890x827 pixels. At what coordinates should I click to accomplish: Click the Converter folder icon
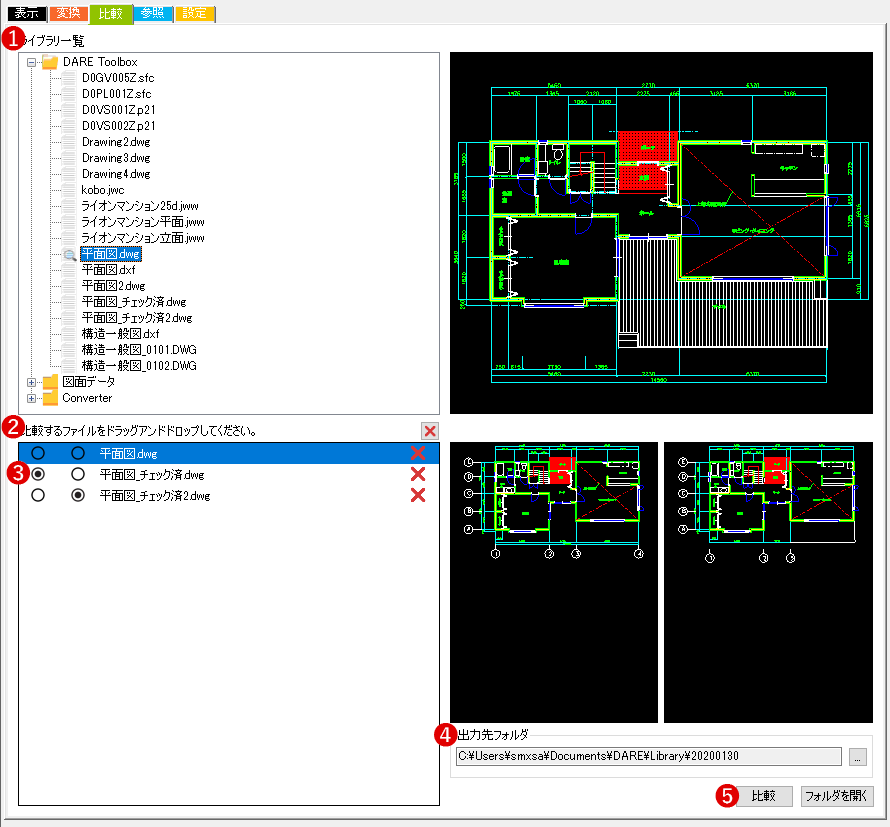(50, 397)
